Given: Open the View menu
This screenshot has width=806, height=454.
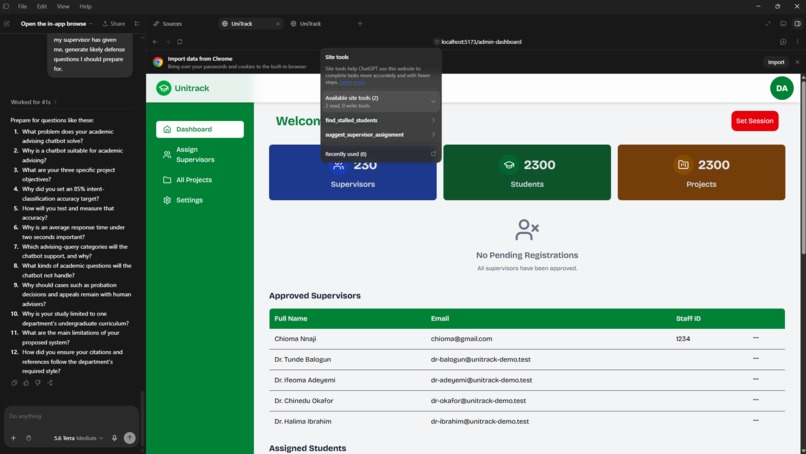Looking at the screenshot, I should pos(63,7).
